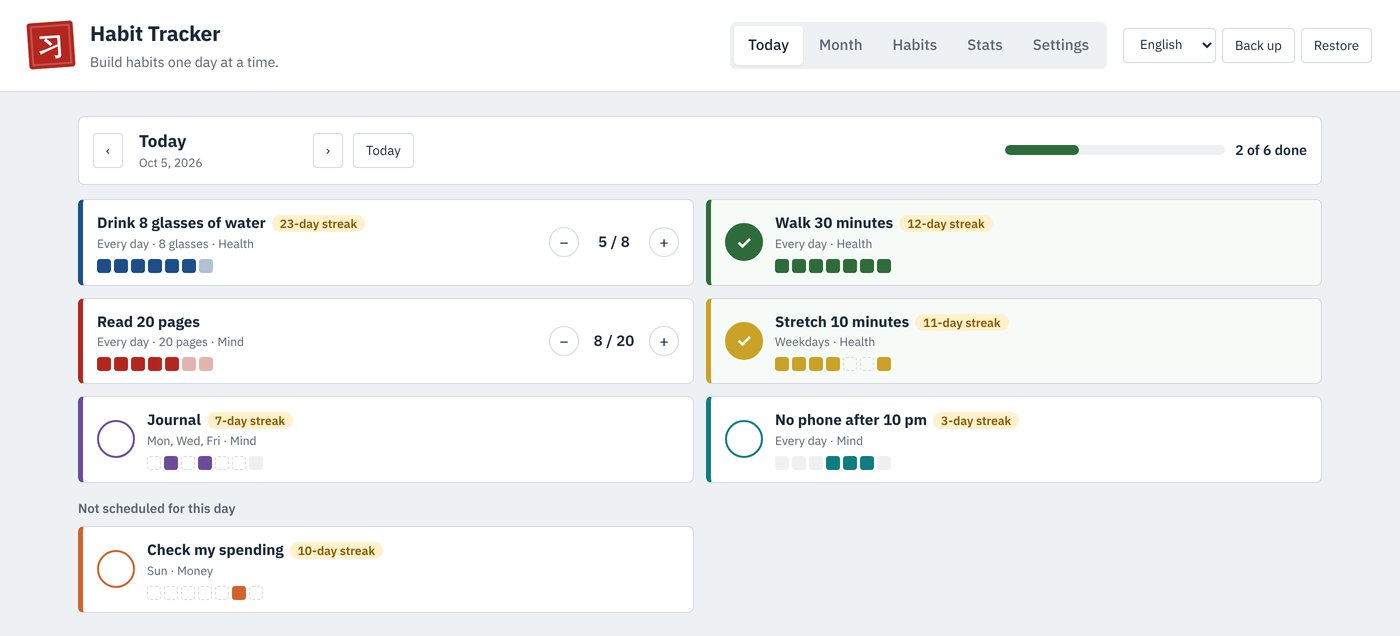
Task: Go to next day with right arrow
Action: pos(328,151)
